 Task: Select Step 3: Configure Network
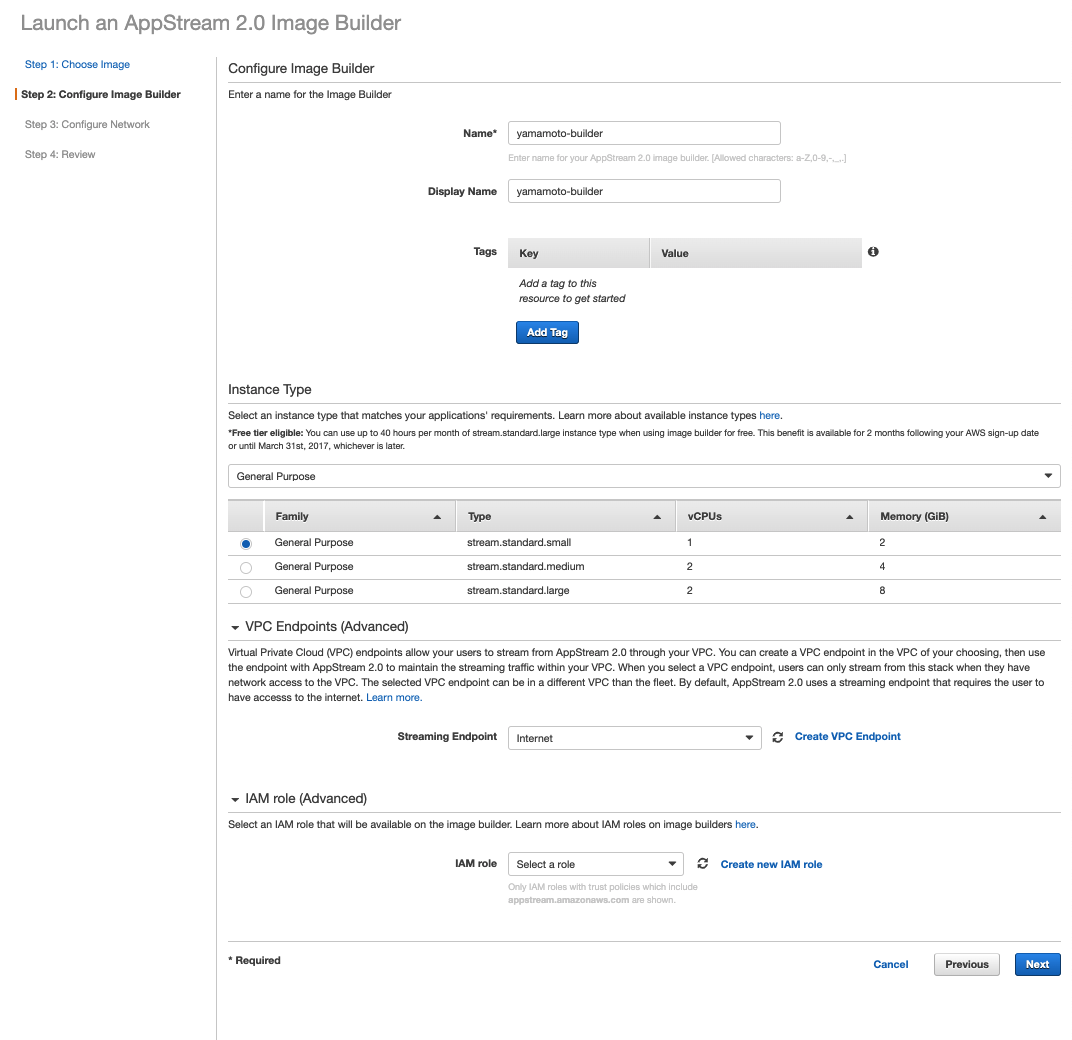point(87,124)
